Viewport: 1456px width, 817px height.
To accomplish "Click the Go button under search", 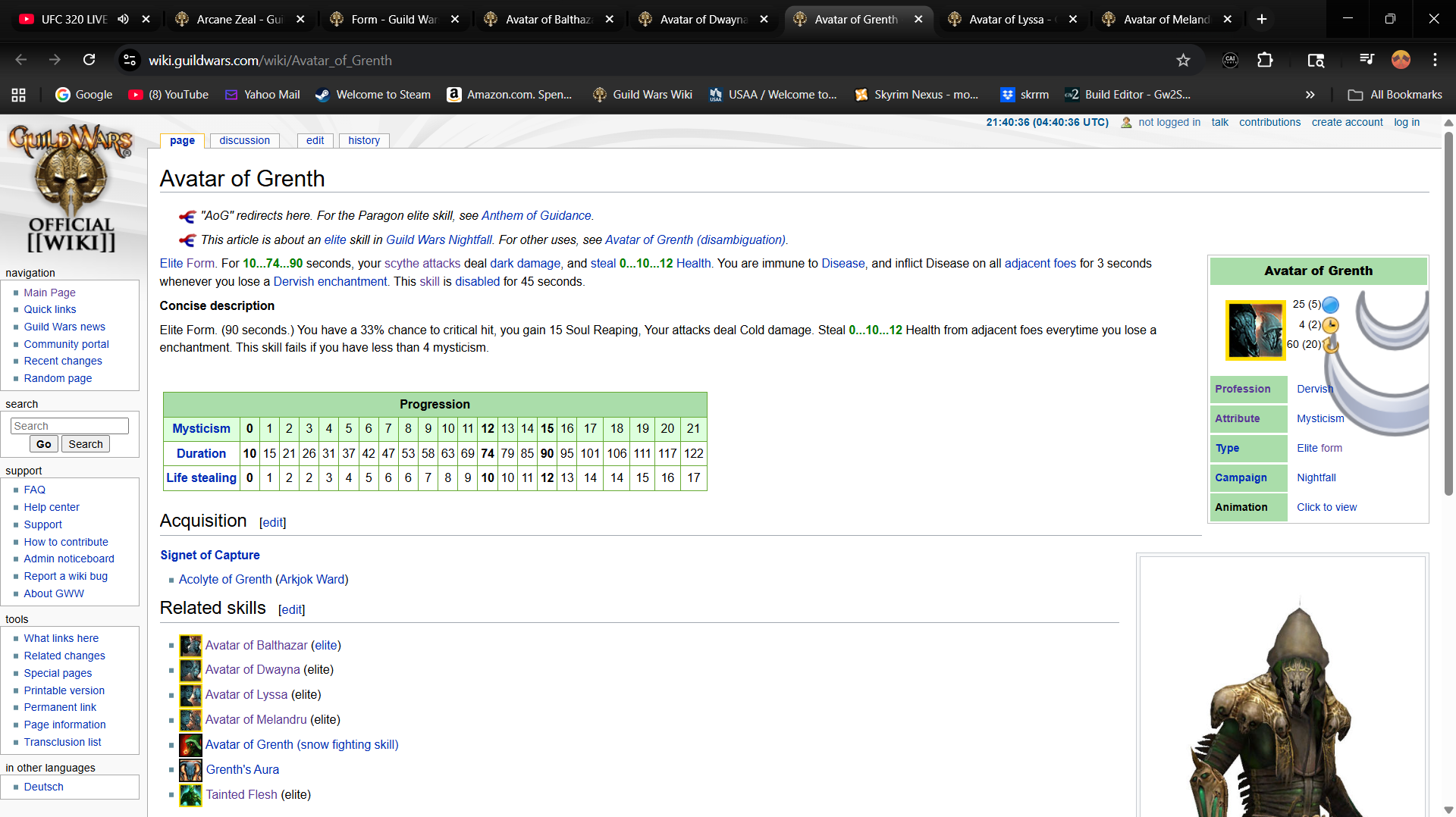I will [x=44, y=444].
